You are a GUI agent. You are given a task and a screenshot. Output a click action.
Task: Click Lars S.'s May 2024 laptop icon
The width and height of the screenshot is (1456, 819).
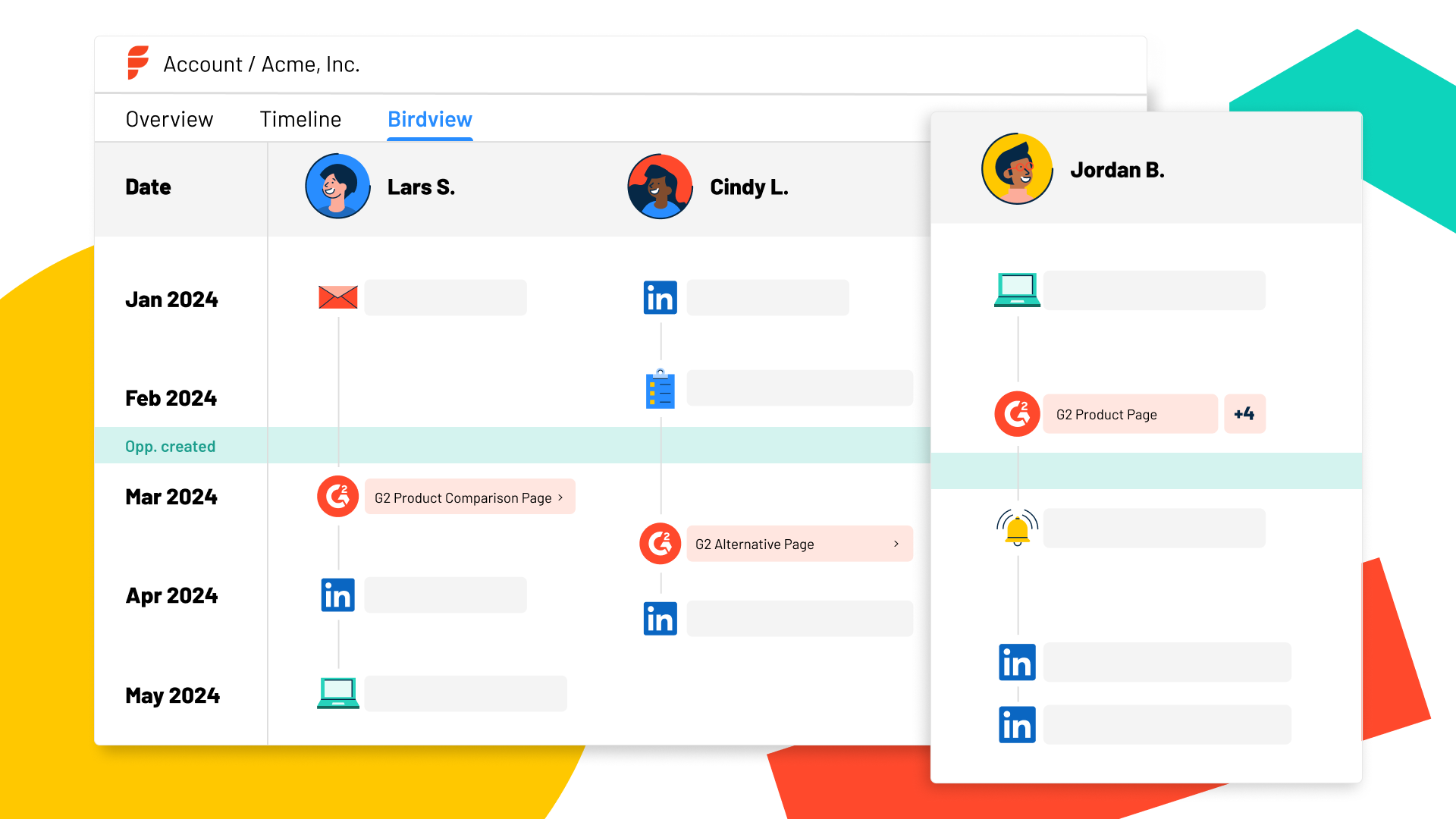338,693
